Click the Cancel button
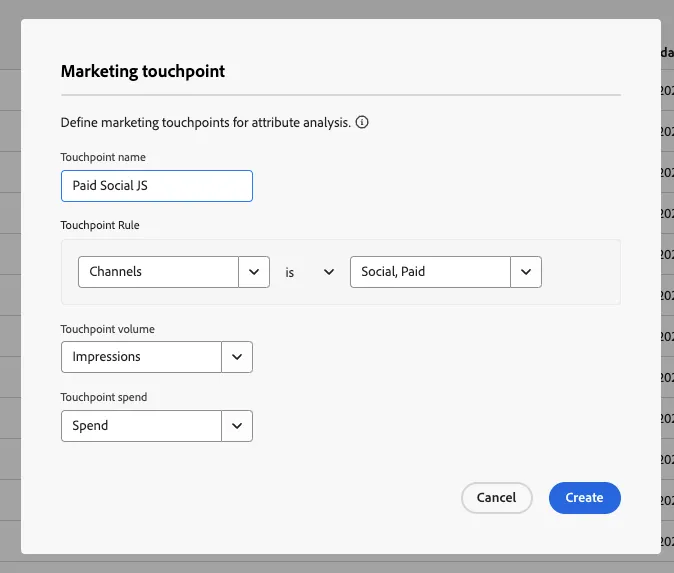 496,497
